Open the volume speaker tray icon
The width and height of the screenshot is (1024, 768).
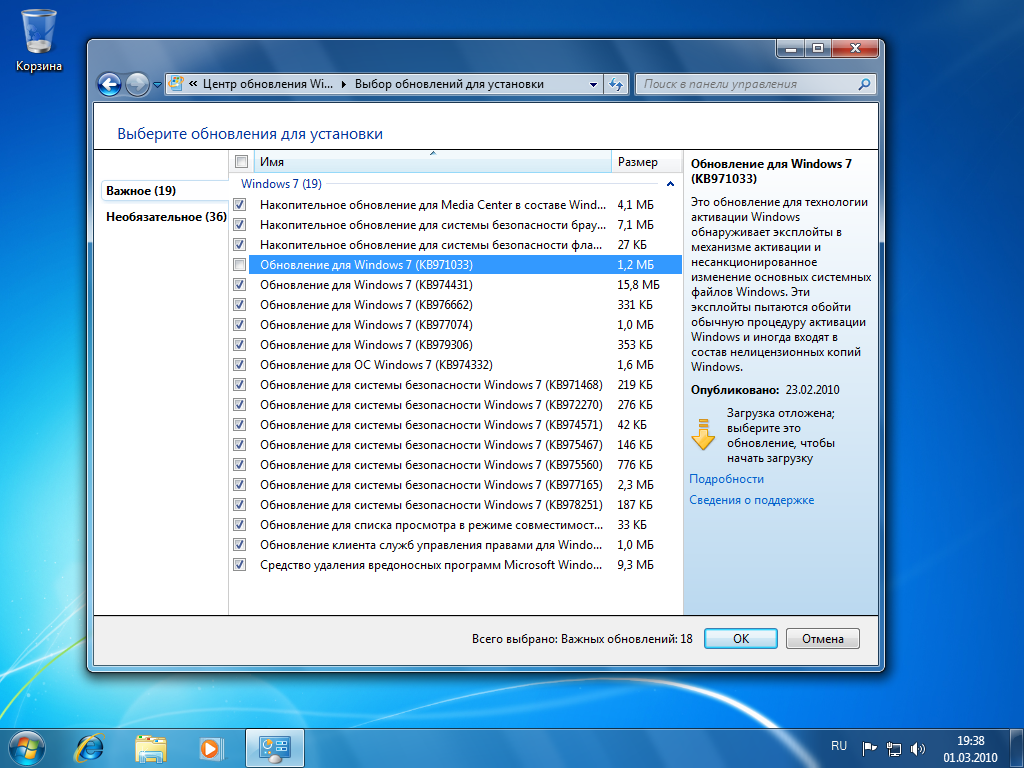point(918,748)
